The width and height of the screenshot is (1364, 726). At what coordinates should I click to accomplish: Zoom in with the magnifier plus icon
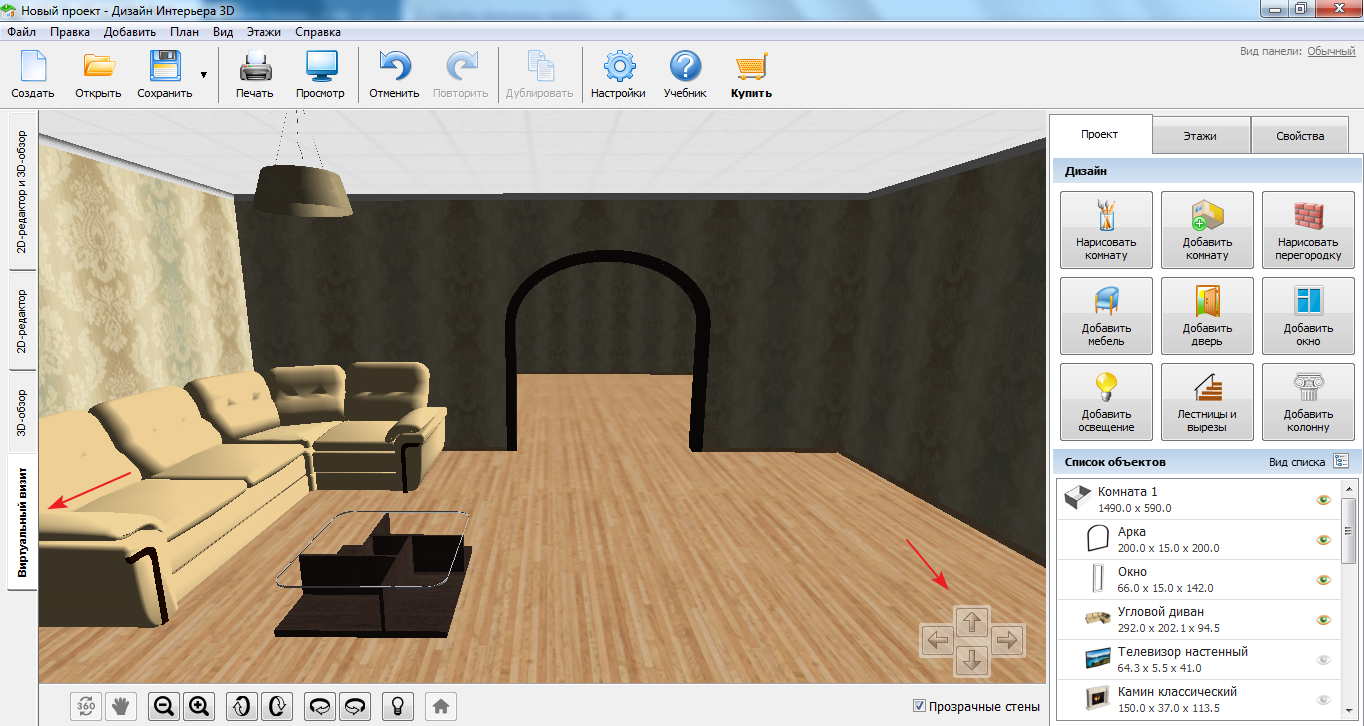coord(198,706)
